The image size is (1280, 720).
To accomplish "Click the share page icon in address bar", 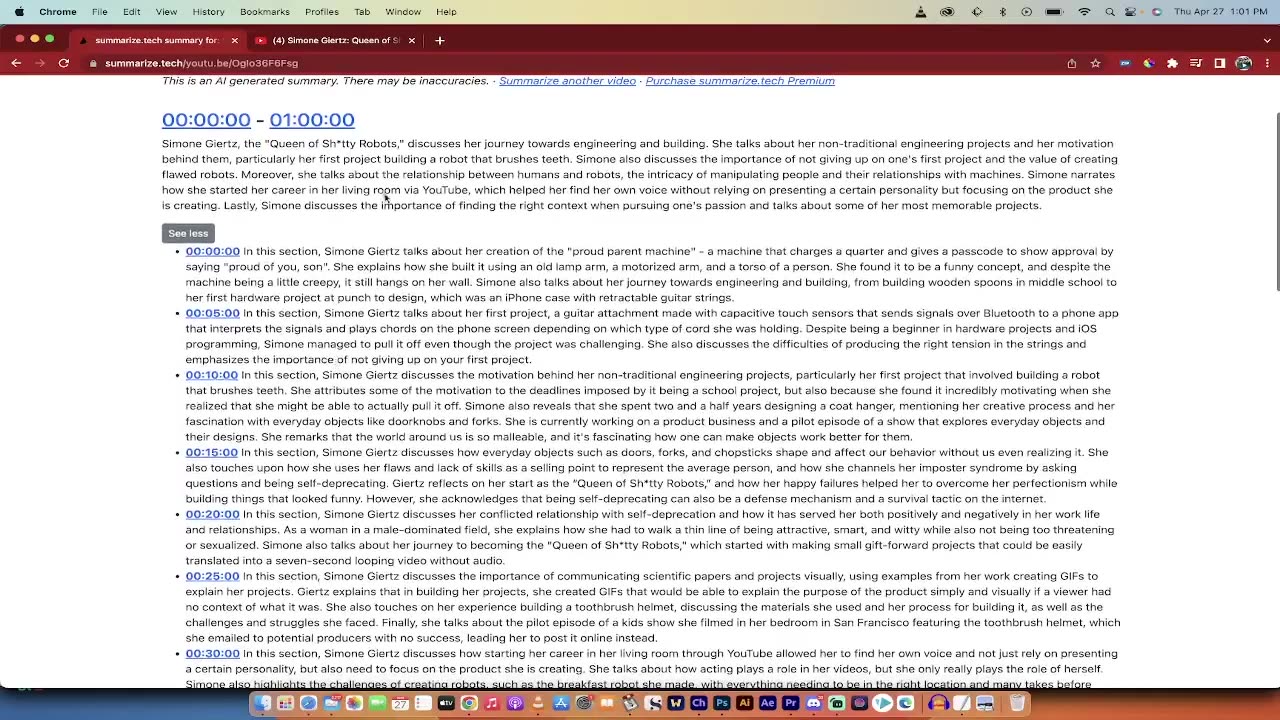I will pos(1072,63).
